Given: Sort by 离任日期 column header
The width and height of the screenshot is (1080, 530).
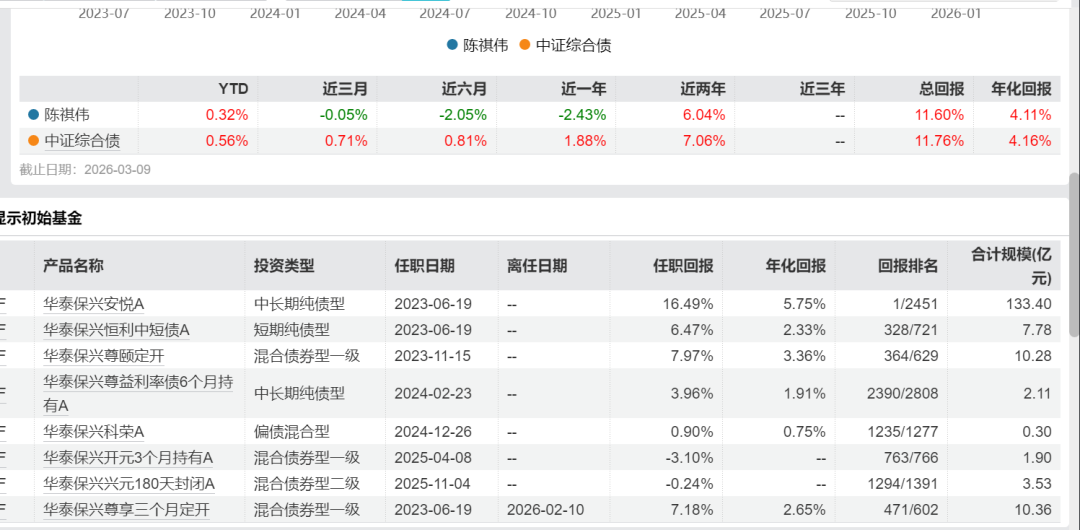Looking at the screenshot, I should pyautogui.click(x=537, y=266).
